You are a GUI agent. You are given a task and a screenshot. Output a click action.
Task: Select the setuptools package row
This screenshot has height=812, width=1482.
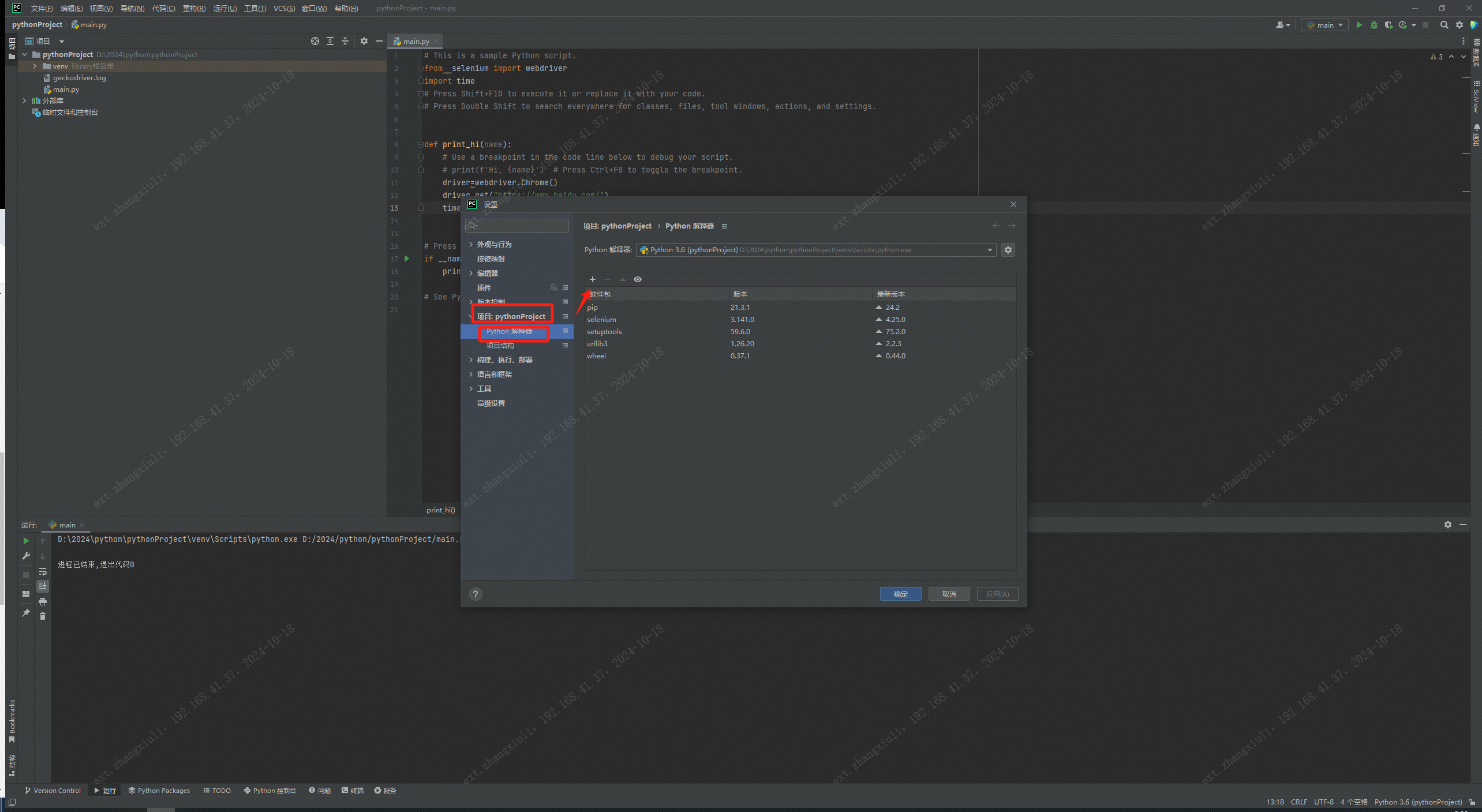point(800,332)
